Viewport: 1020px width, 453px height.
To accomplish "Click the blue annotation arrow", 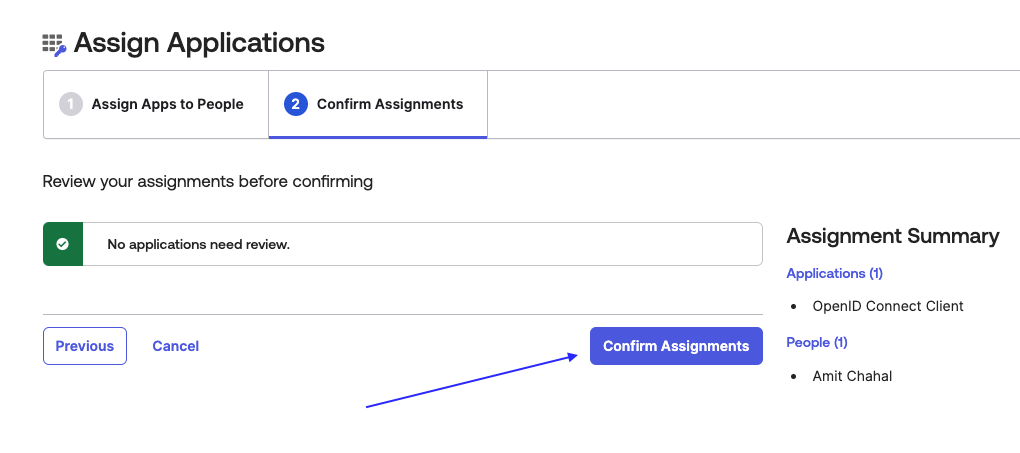I will [x=472, y=380].
